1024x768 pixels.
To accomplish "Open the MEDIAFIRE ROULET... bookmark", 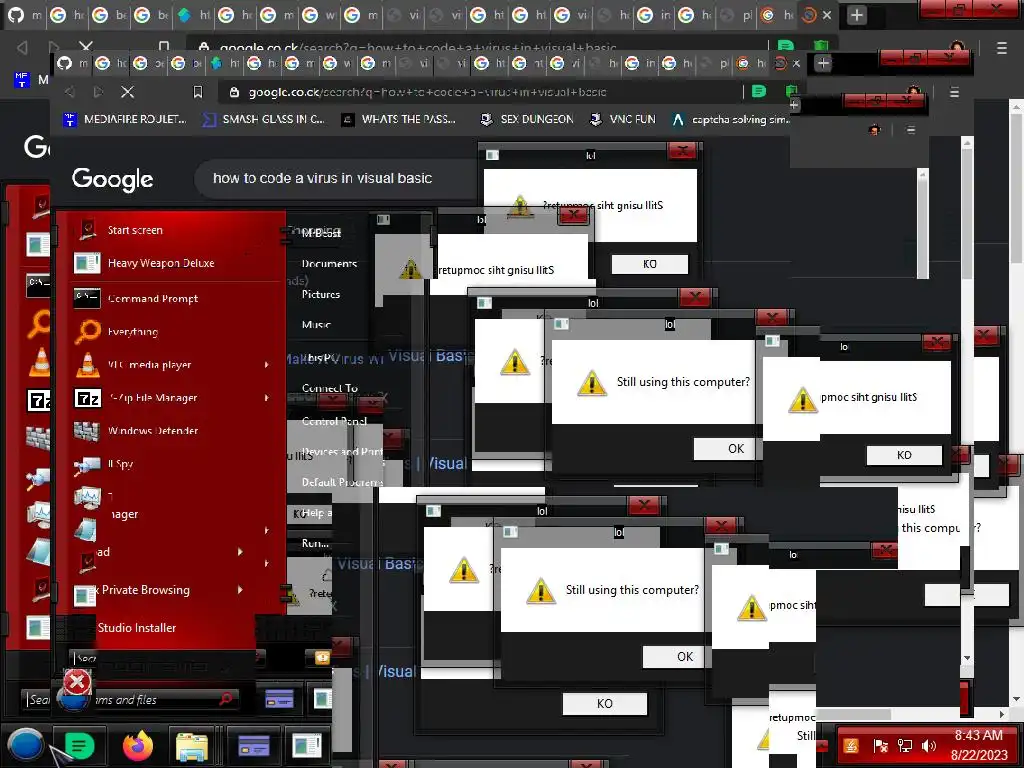I will [124, 119].
